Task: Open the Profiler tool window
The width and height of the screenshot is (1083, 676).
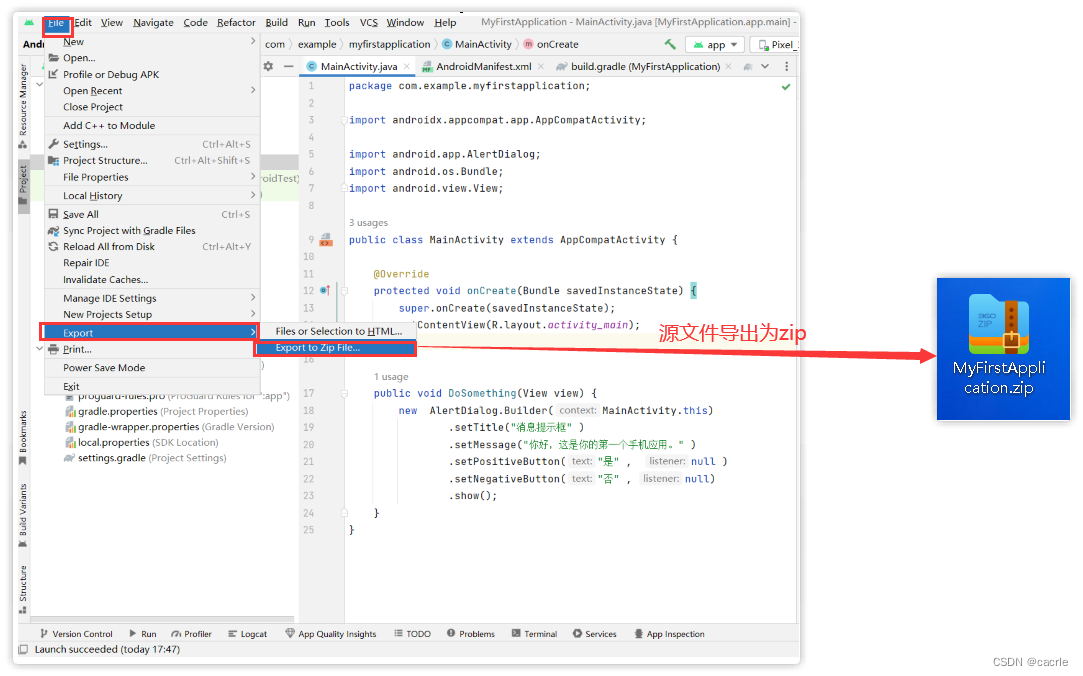Action: [x=191, y=634]
